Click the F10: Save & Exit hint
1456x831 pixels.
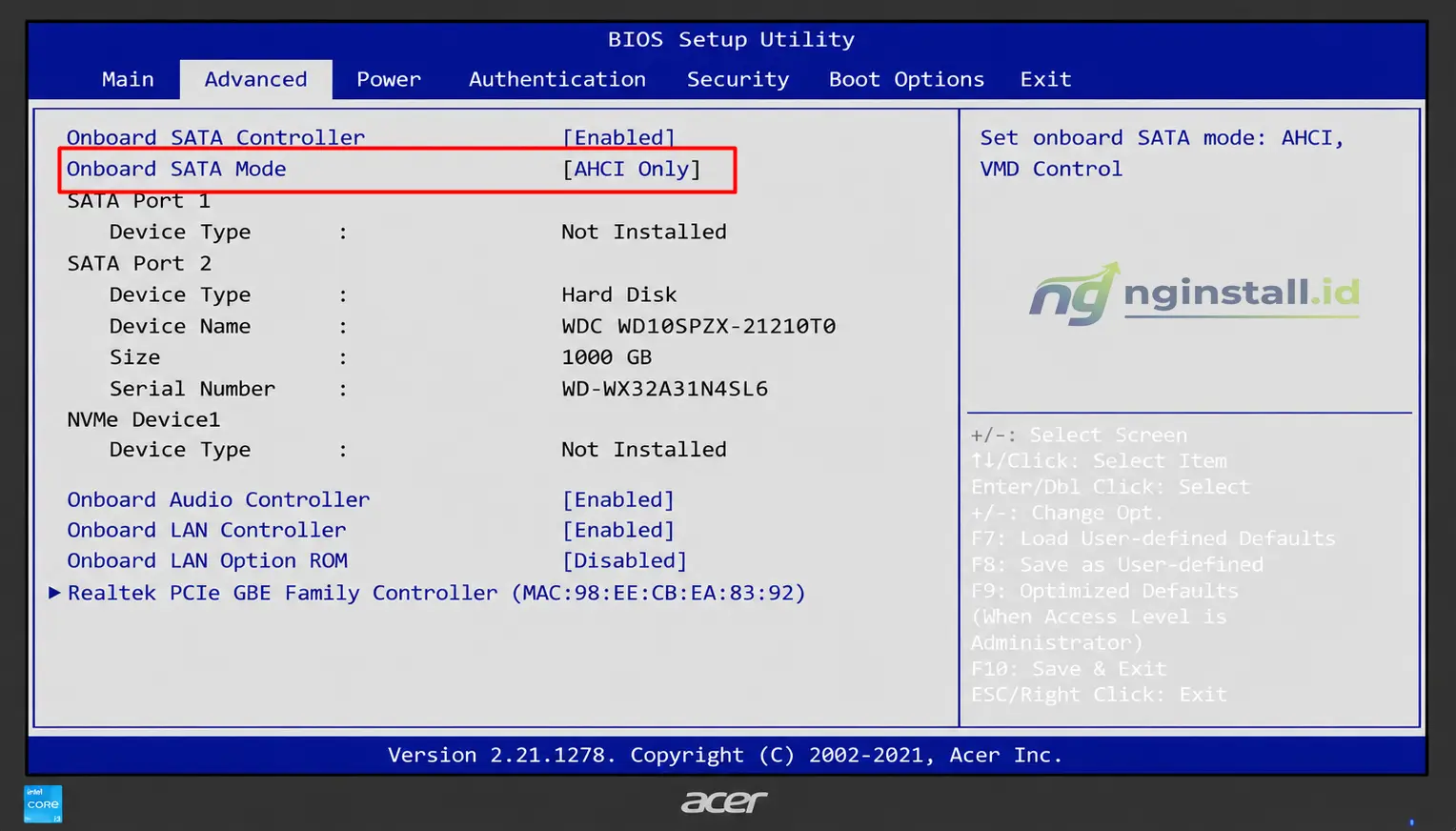pyautogui.click(x=1069, y=669)
